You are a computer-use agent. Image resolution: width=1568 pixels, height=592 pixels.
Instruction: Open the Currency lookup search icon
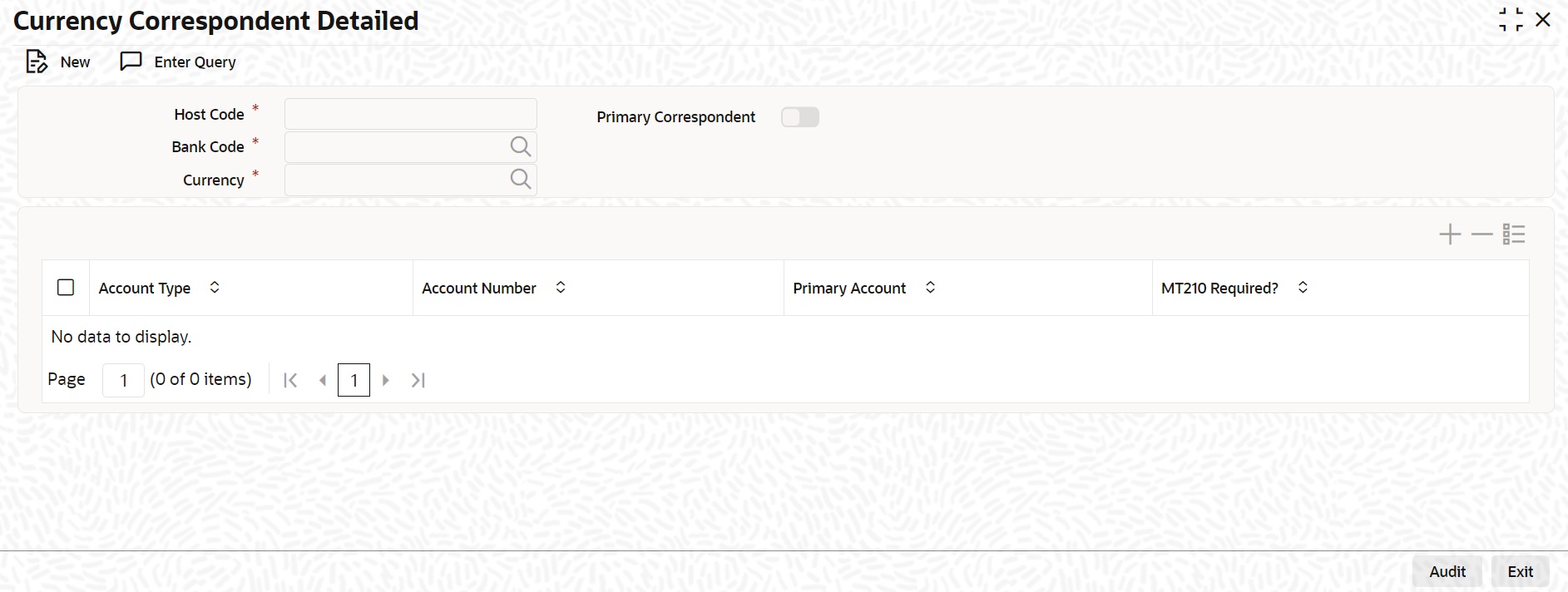[521, 180]
